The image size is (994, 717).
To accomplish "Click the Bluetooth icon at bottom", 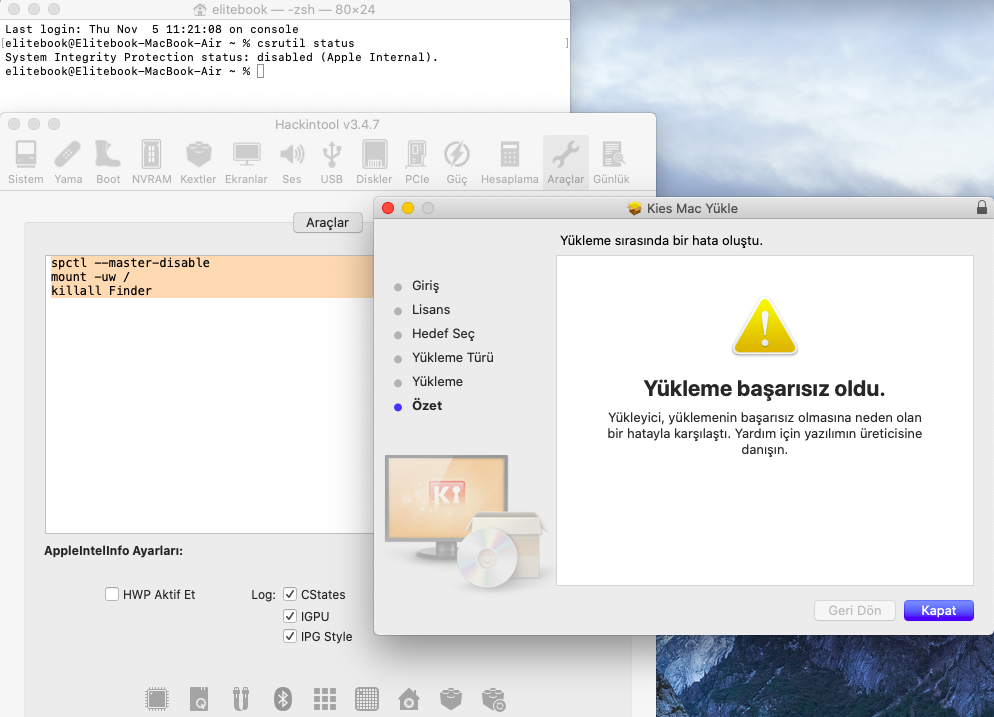I will [283, 697].
